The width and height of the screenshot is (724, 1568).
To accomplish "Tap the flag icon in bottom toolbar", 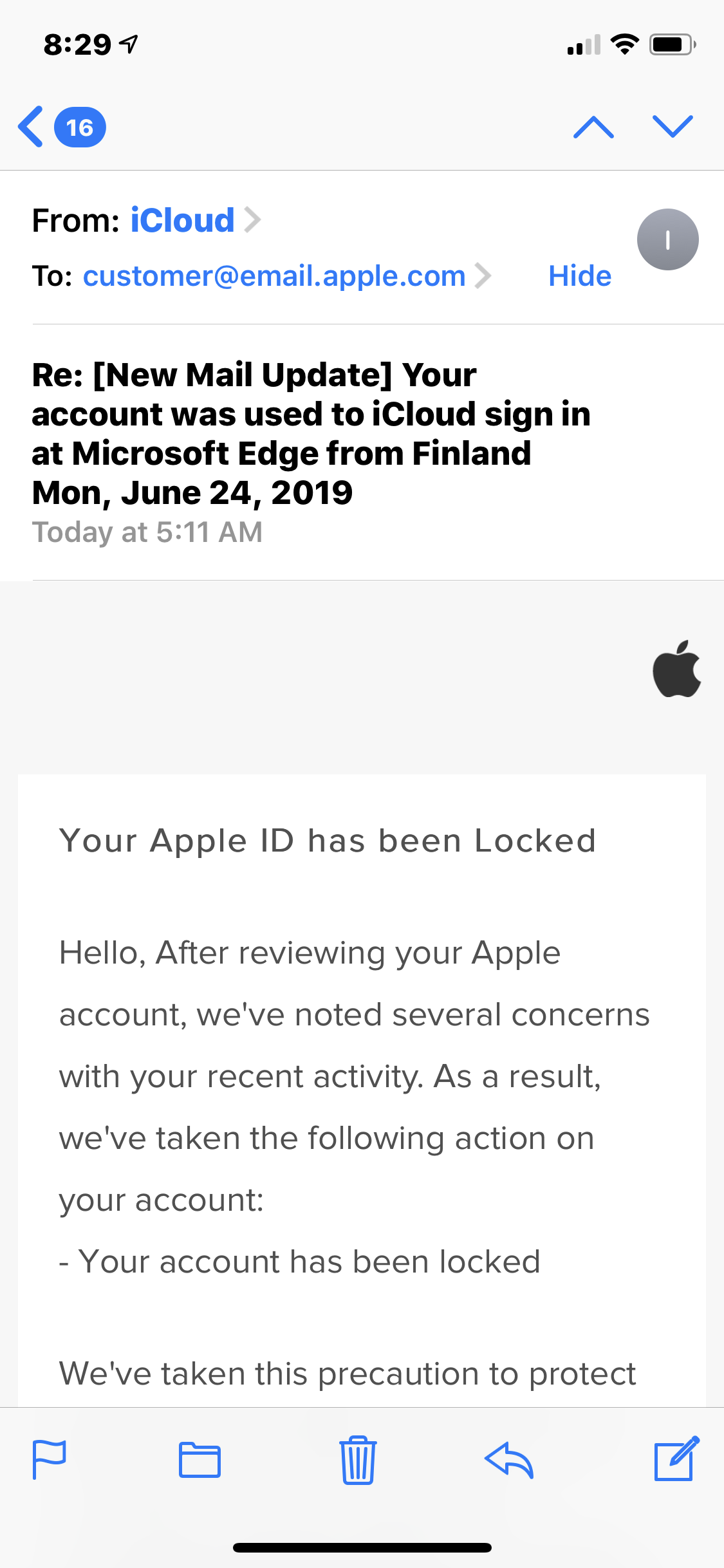I will coord(49,1459).
